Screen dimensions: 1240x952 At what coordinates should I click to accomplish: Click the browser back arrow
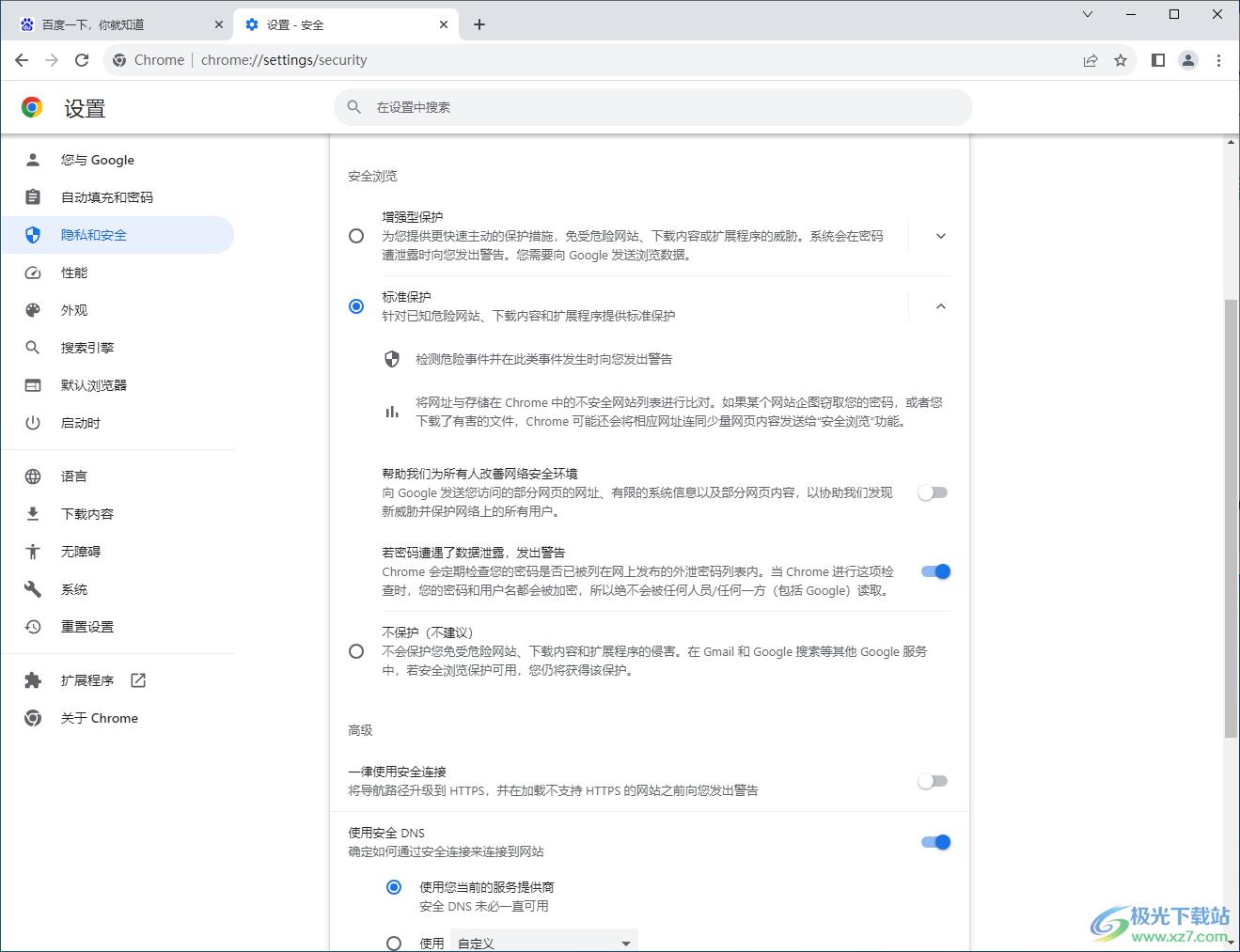[23, 60]
